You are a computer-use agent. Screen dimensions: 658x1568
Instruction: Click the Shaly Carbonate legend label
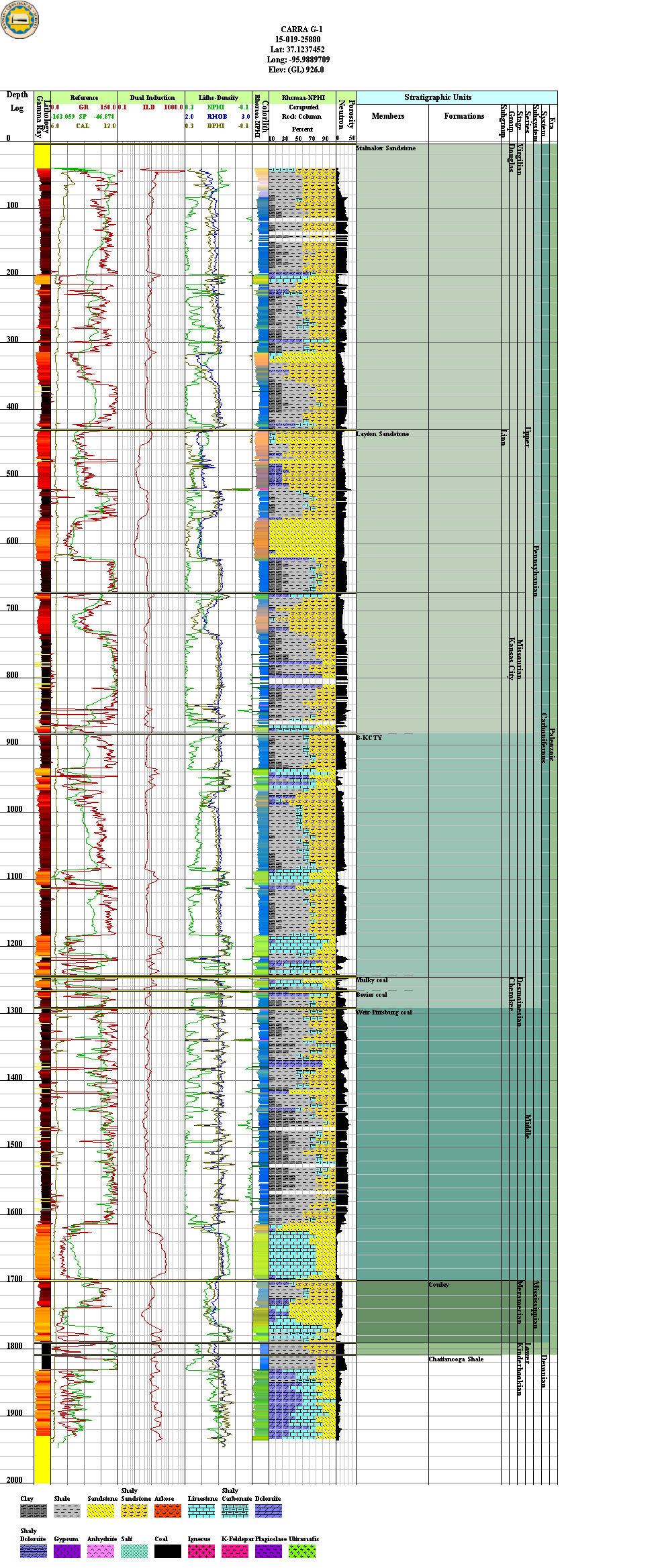coord(237,1494)
